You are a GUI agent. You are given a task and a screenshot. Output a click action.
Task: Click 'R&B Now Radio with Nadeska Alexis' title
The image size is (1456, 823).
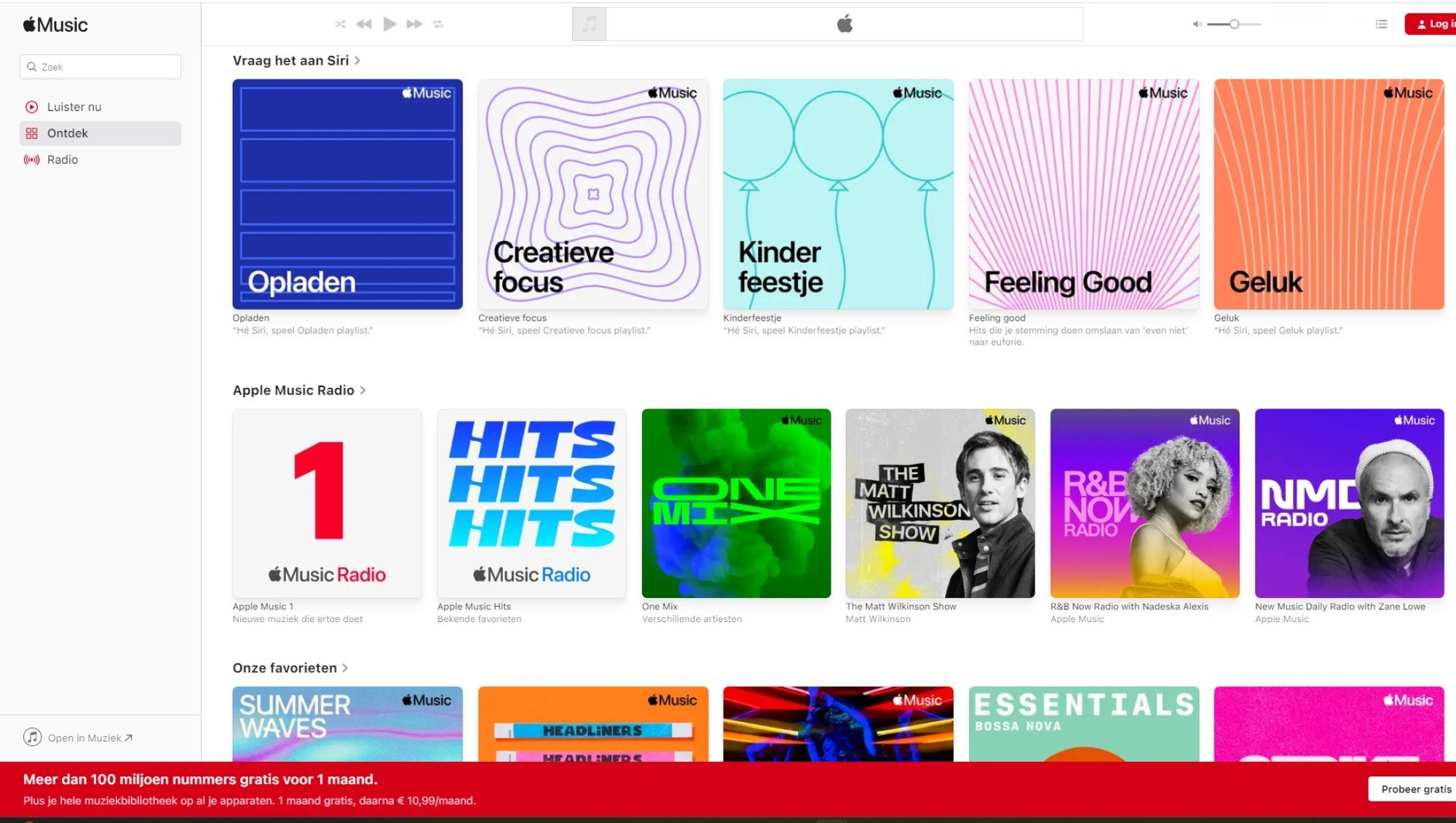pos(1129,606)
